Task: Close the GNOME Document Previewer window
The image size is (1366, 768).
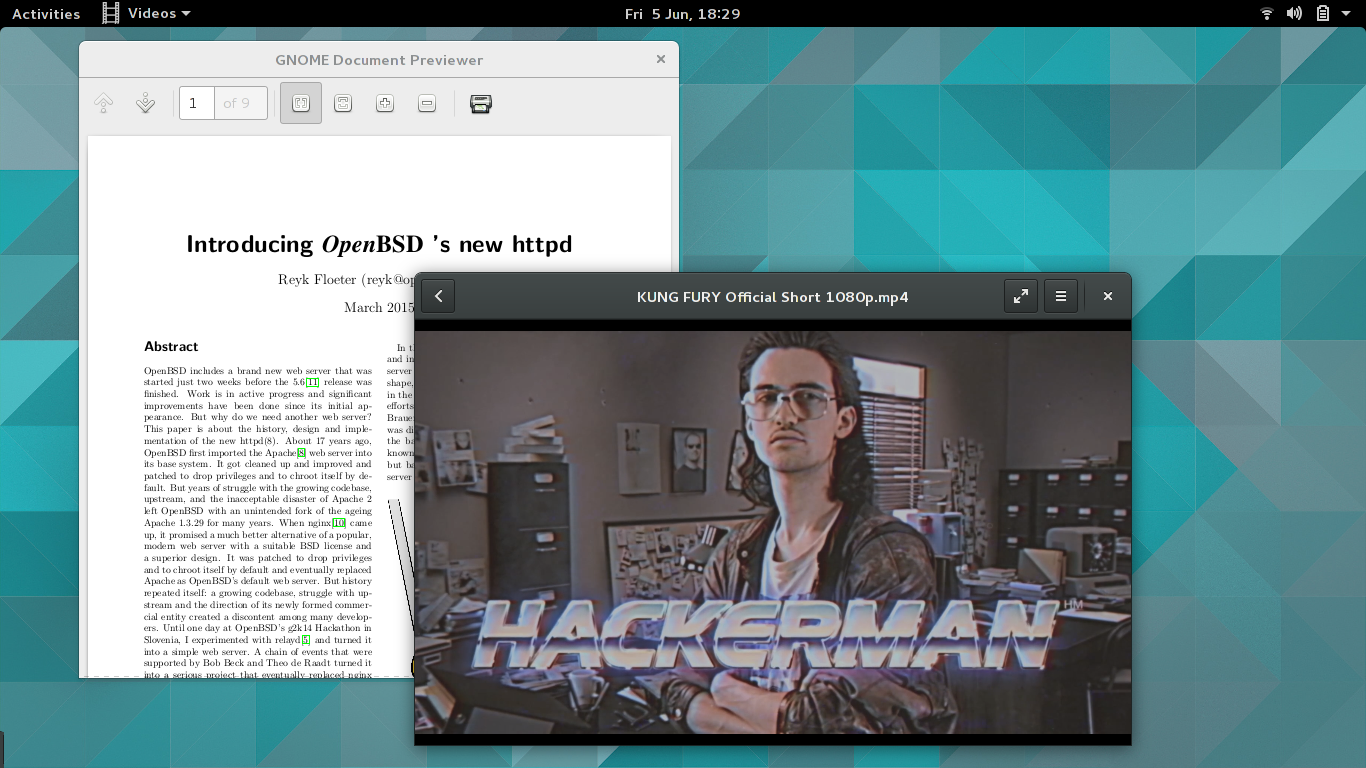Action: 661,60
